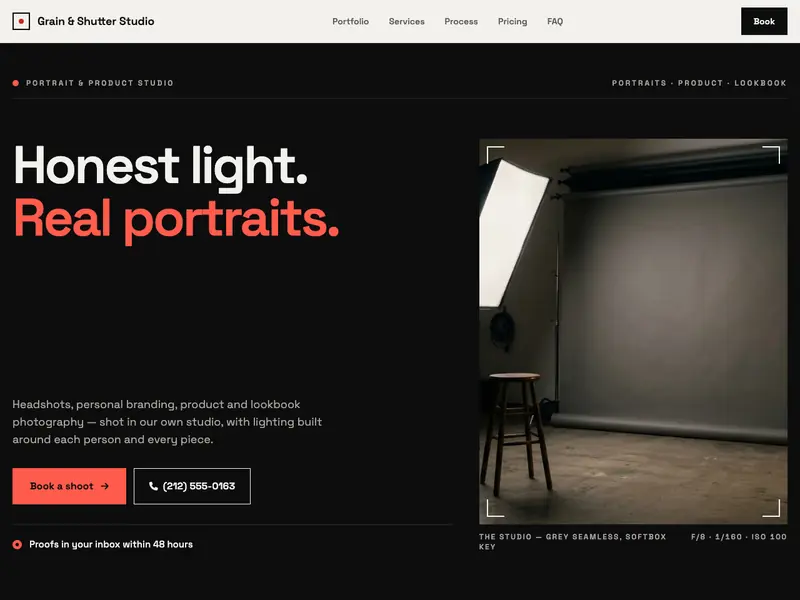The width and height of the screenshot is (800, 600).
Task: Open the FAQ nav link
Action: (555, 21)
